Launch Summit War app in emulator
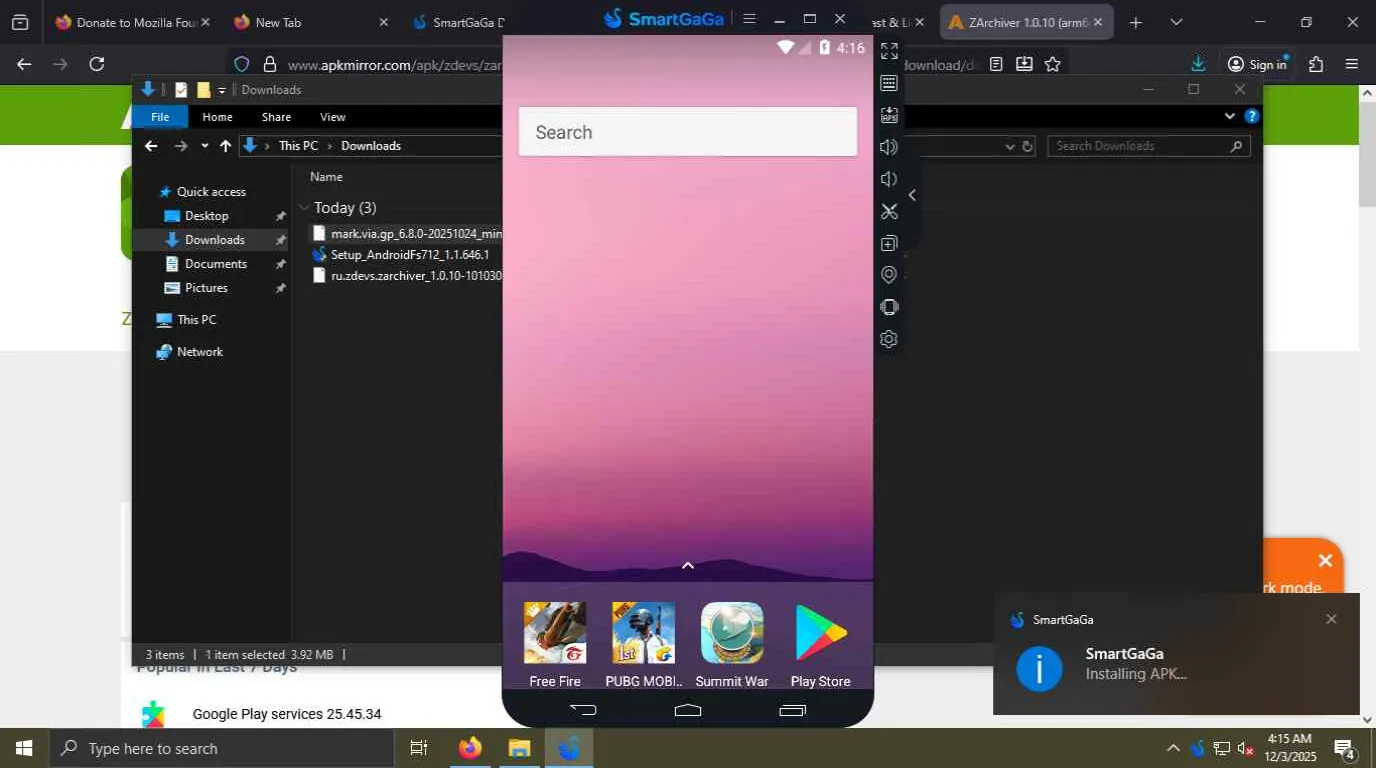Screen dimensions: 1376x768 click(x=732, y=645)
